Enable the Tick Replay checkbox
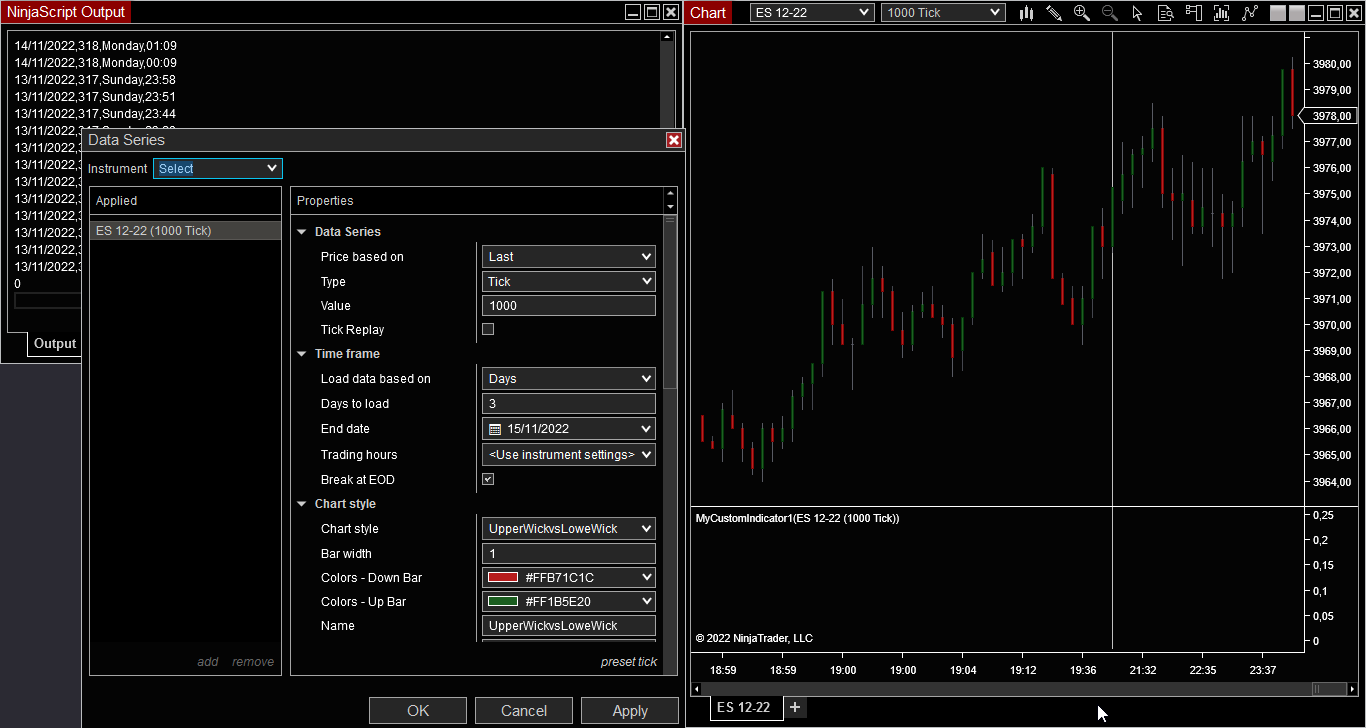 click(488, 329)
